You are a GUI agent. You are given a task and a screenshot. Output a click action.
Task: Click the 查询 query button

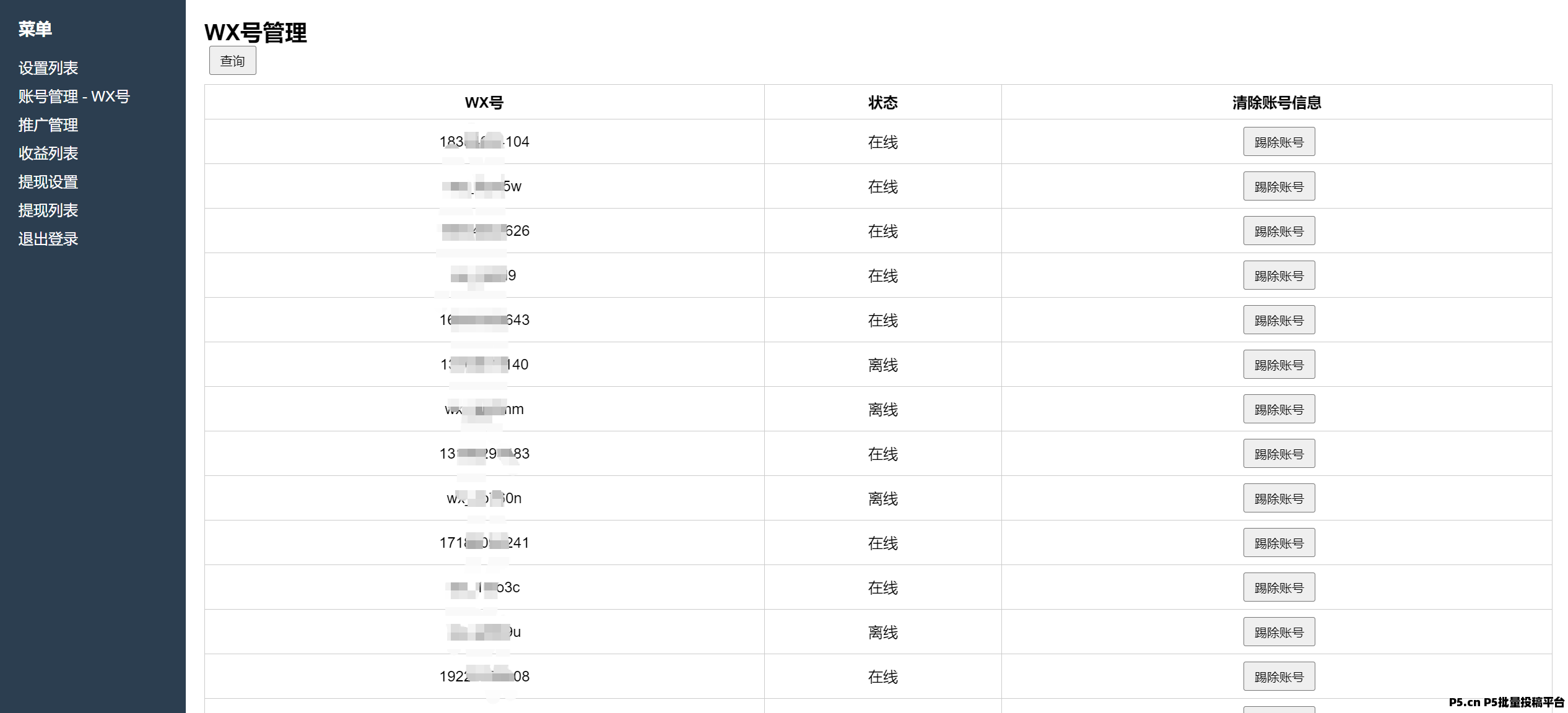coord(232,61)
